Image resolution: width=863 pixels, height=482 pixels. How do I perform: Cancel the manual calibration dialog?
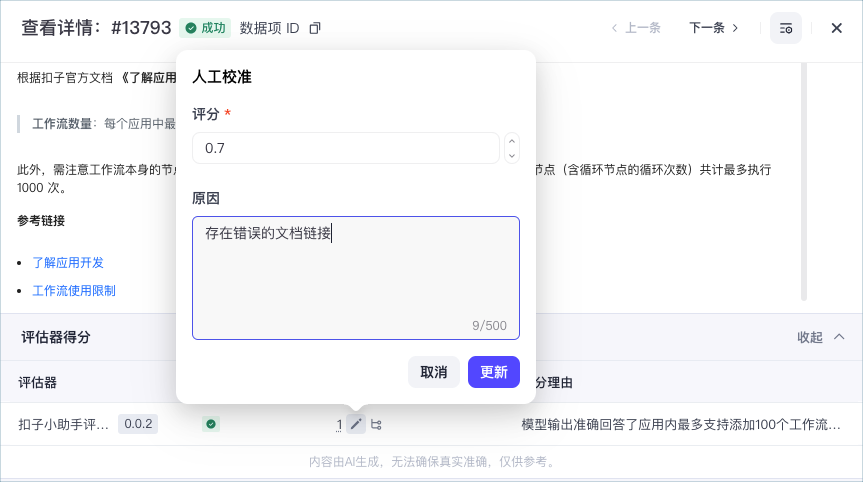[x=434, y=372]
